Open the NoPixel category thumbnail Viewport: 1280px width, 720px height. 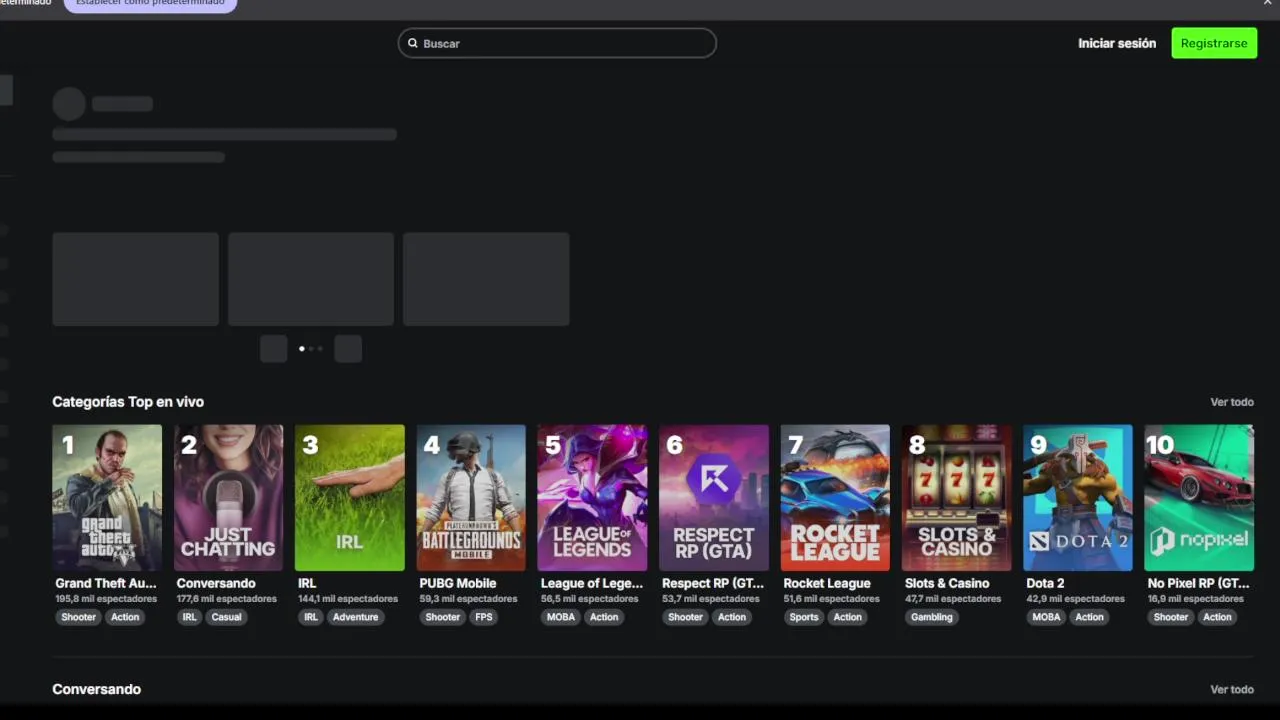click(1199, 498)
